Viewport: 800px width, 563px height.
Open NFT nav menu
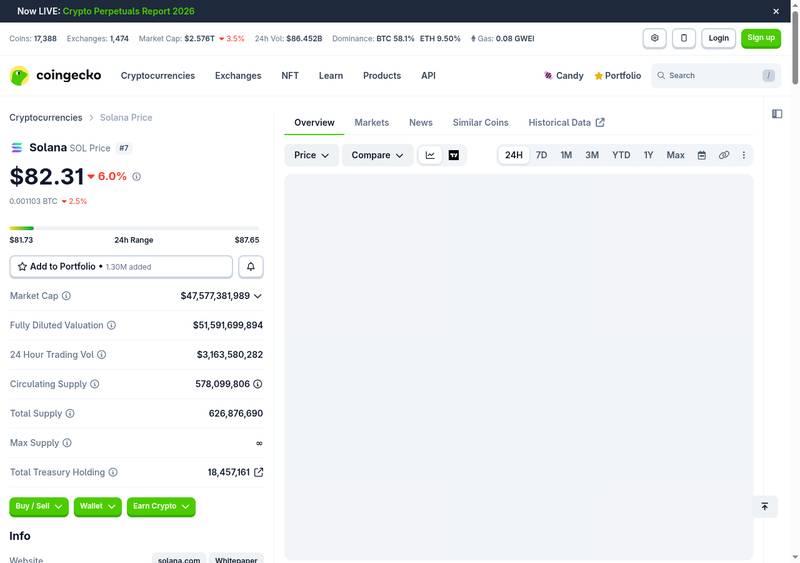[290, 76]
